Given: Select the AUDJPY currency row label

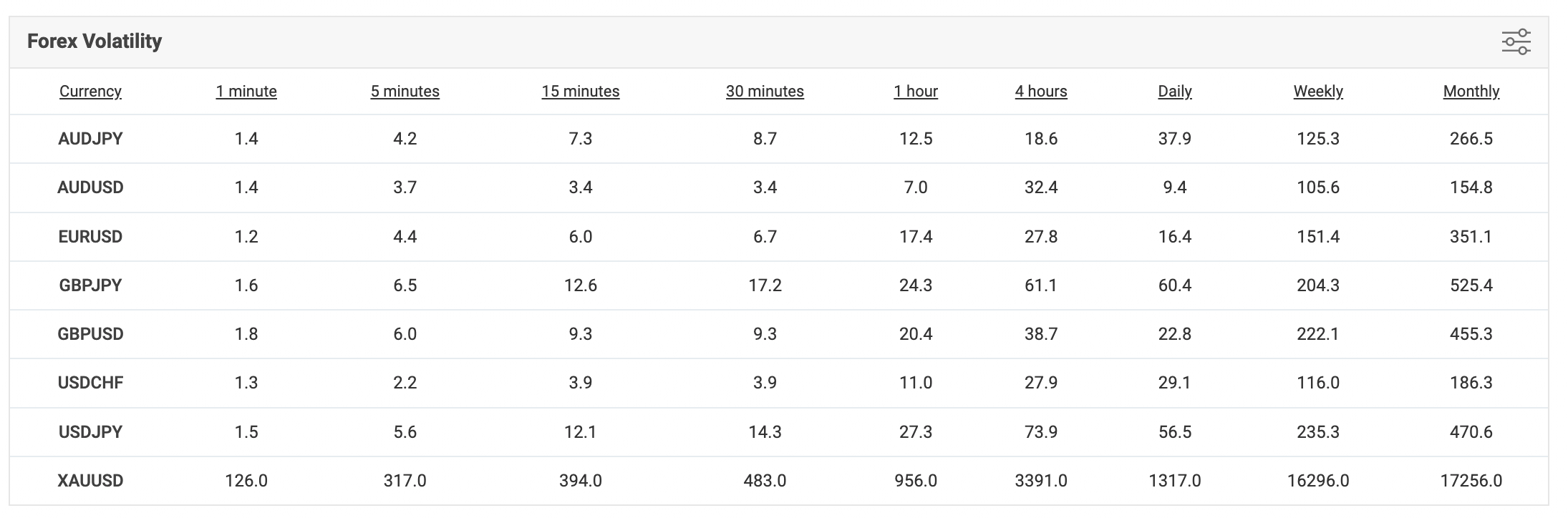Looking at the screenshot, I should click(x=90, y=139).
